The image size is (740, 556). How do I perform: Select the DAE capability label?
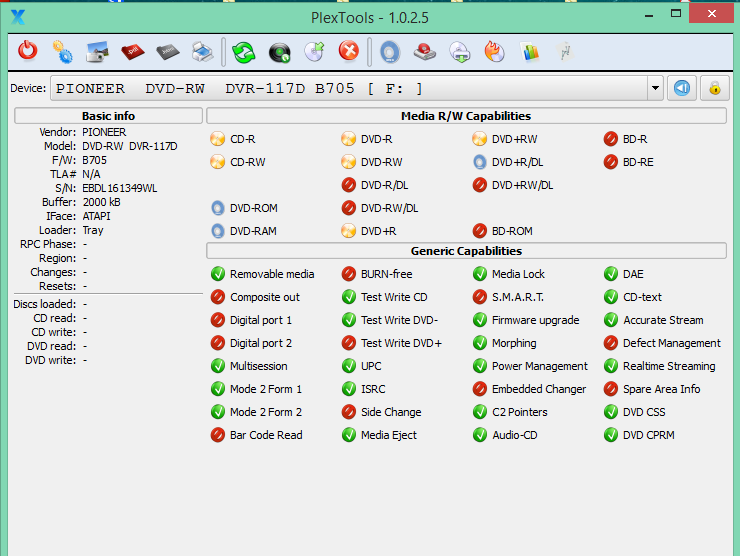point(633,274)
